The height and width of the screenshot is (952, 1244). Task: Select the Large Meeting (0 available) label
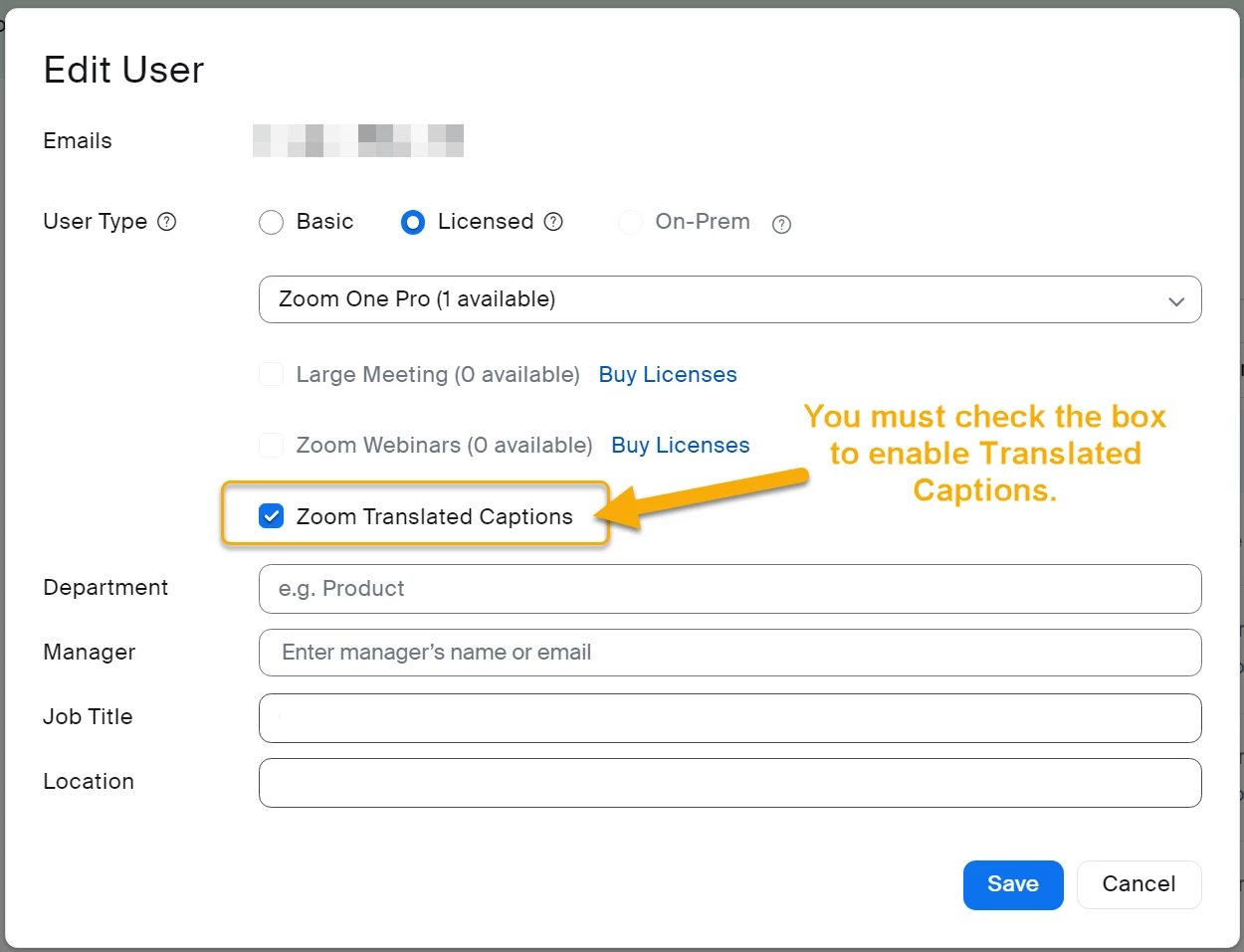click(x=438, y=374)
